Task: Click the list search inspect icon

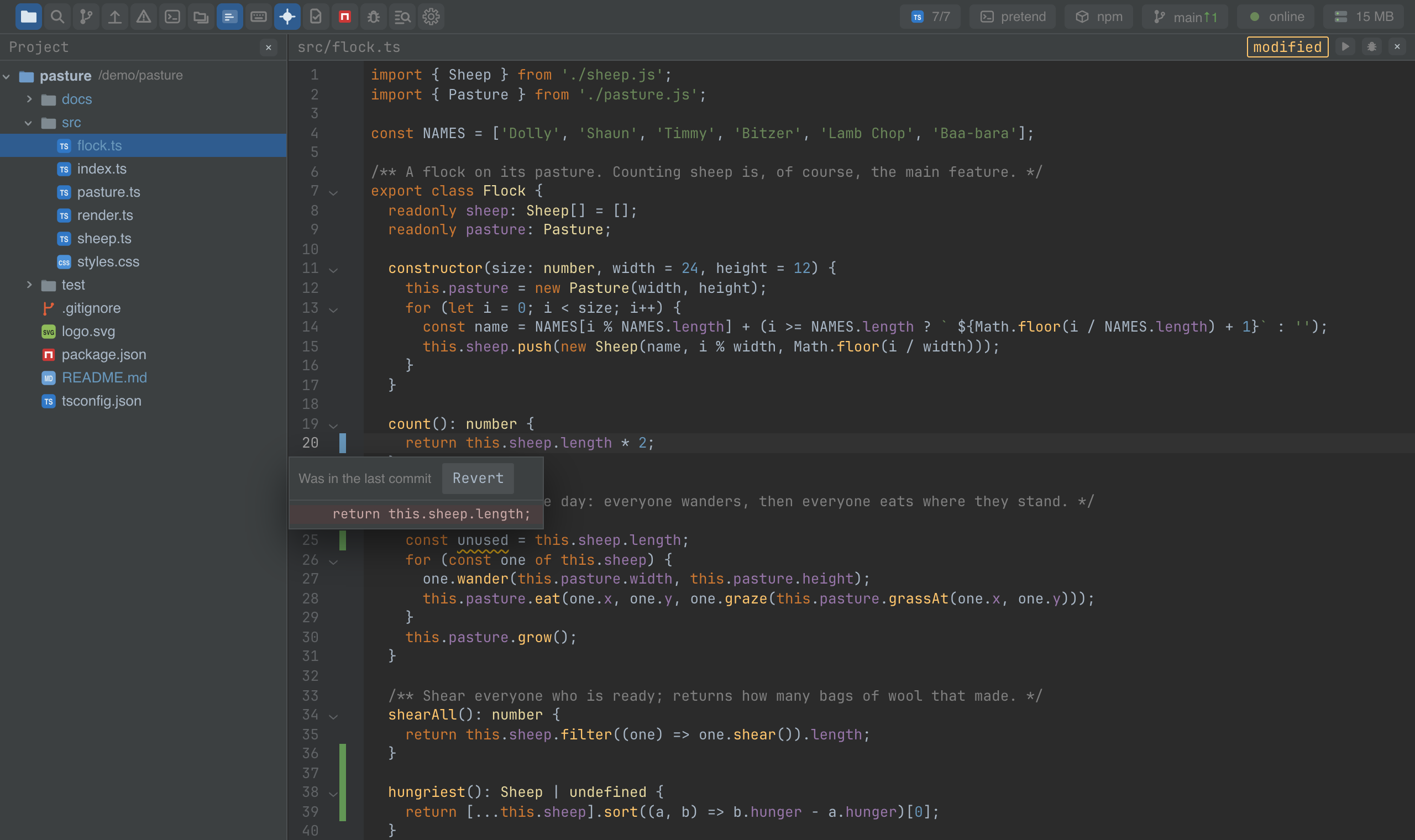Action: 402,17
